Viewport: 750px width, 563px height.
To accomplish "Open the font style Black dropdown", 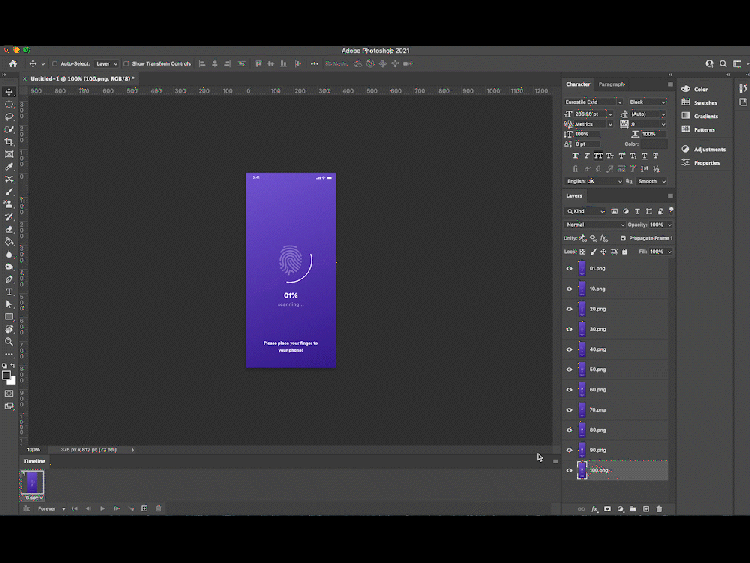I will point(647,102).
